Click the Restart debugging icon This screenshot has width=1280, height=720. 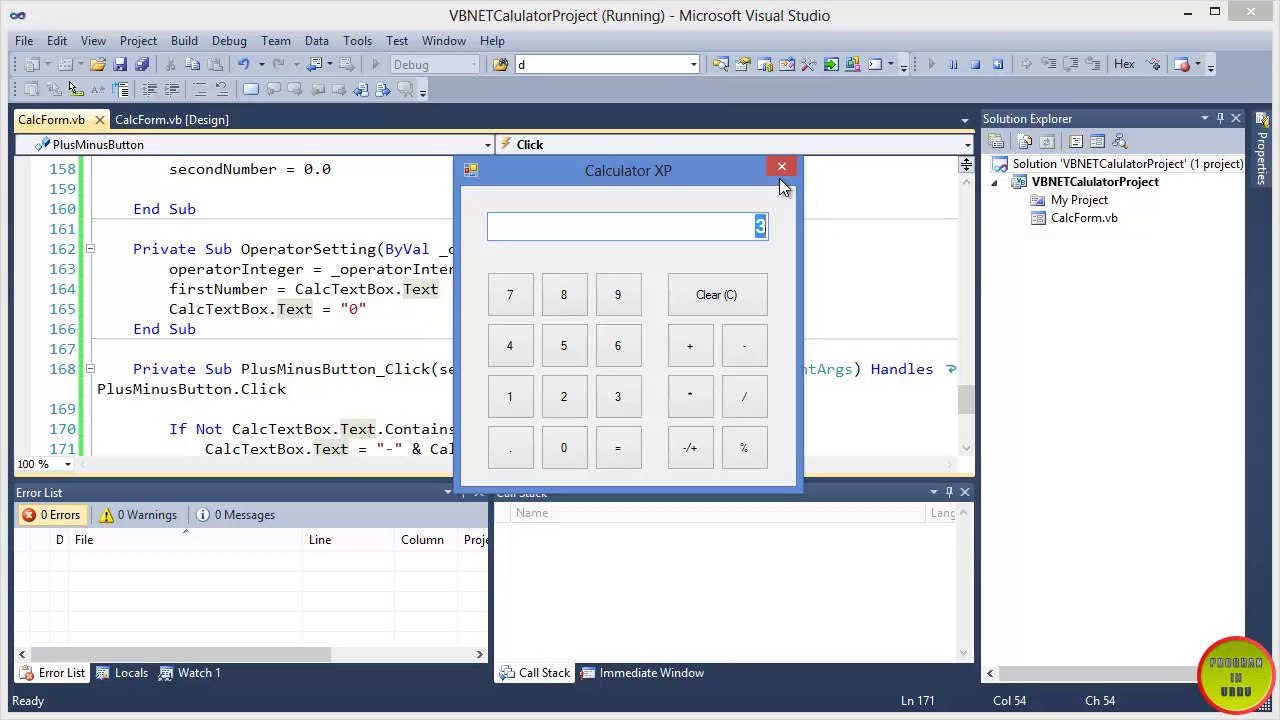[997, 64]
